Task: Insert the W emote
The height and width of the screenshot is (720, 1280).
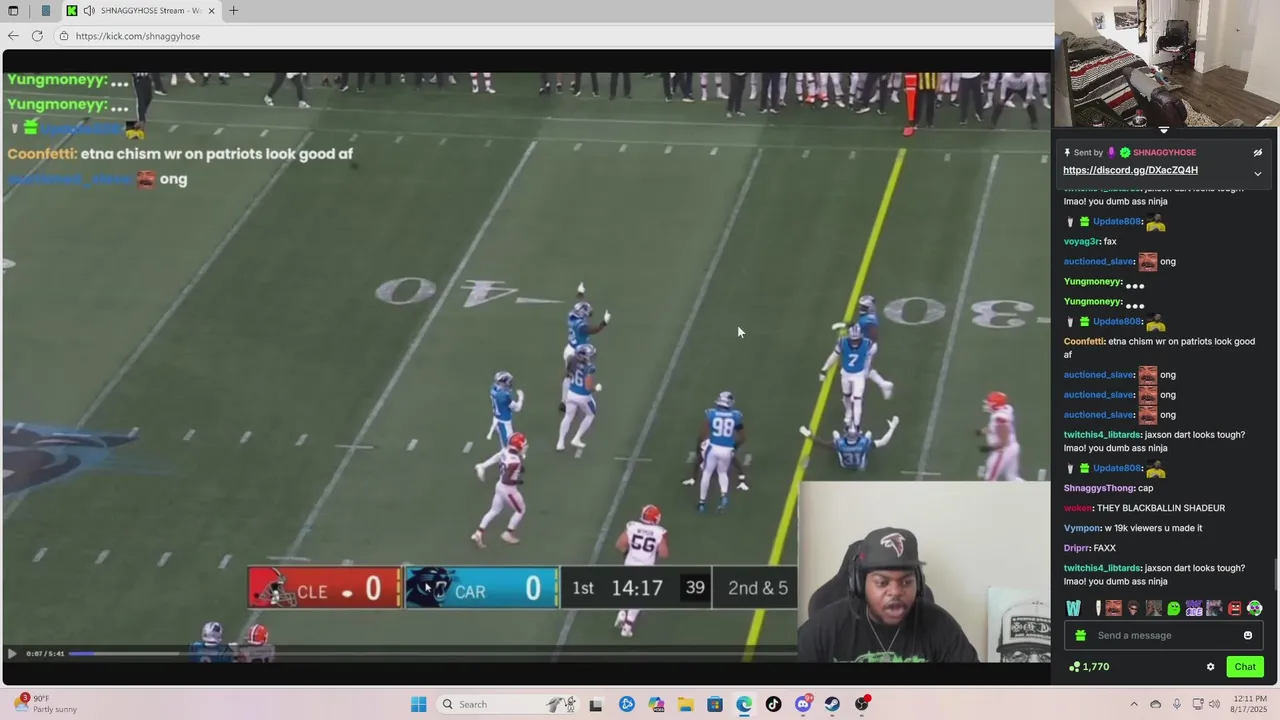Action: click(1073, 608)
